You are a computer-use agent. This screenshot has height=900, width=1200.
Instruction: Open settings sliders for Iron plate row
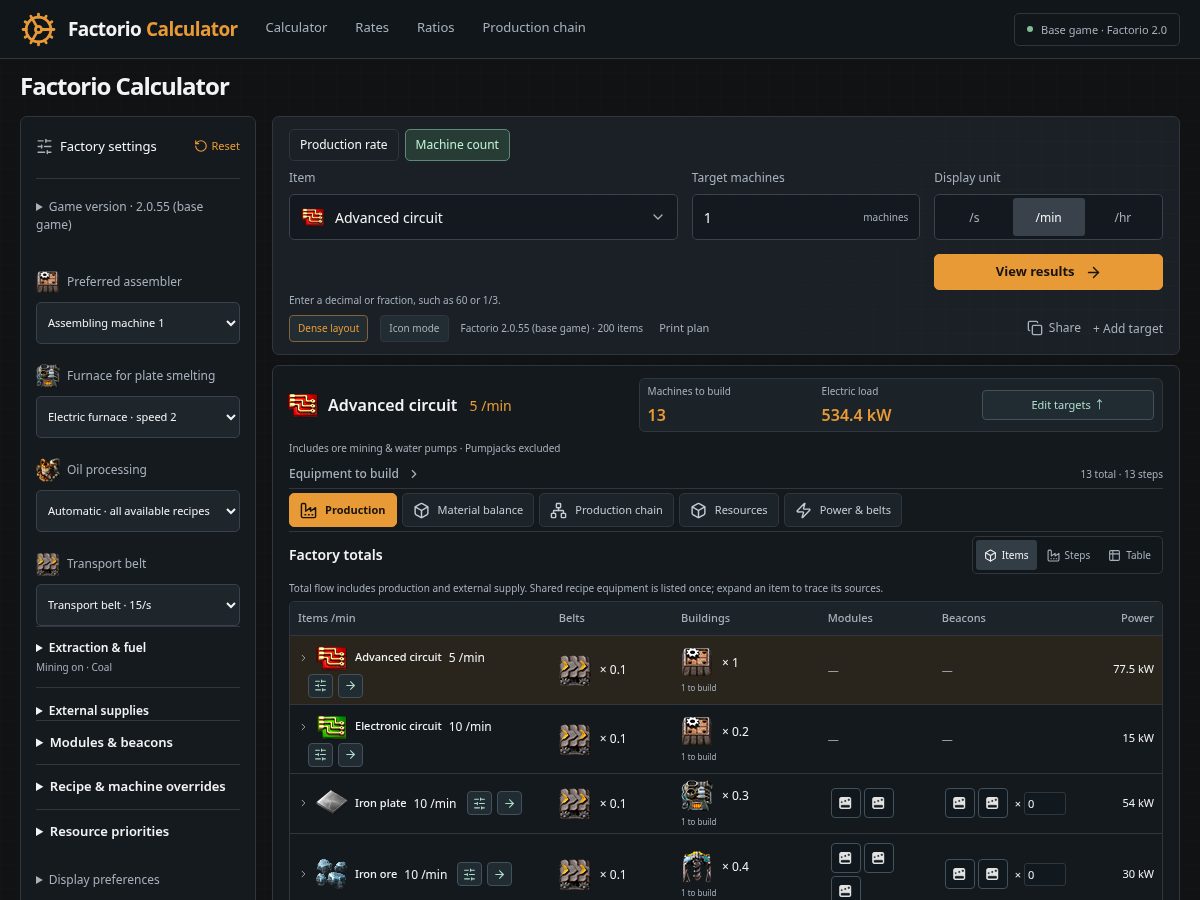pos(479,802)
